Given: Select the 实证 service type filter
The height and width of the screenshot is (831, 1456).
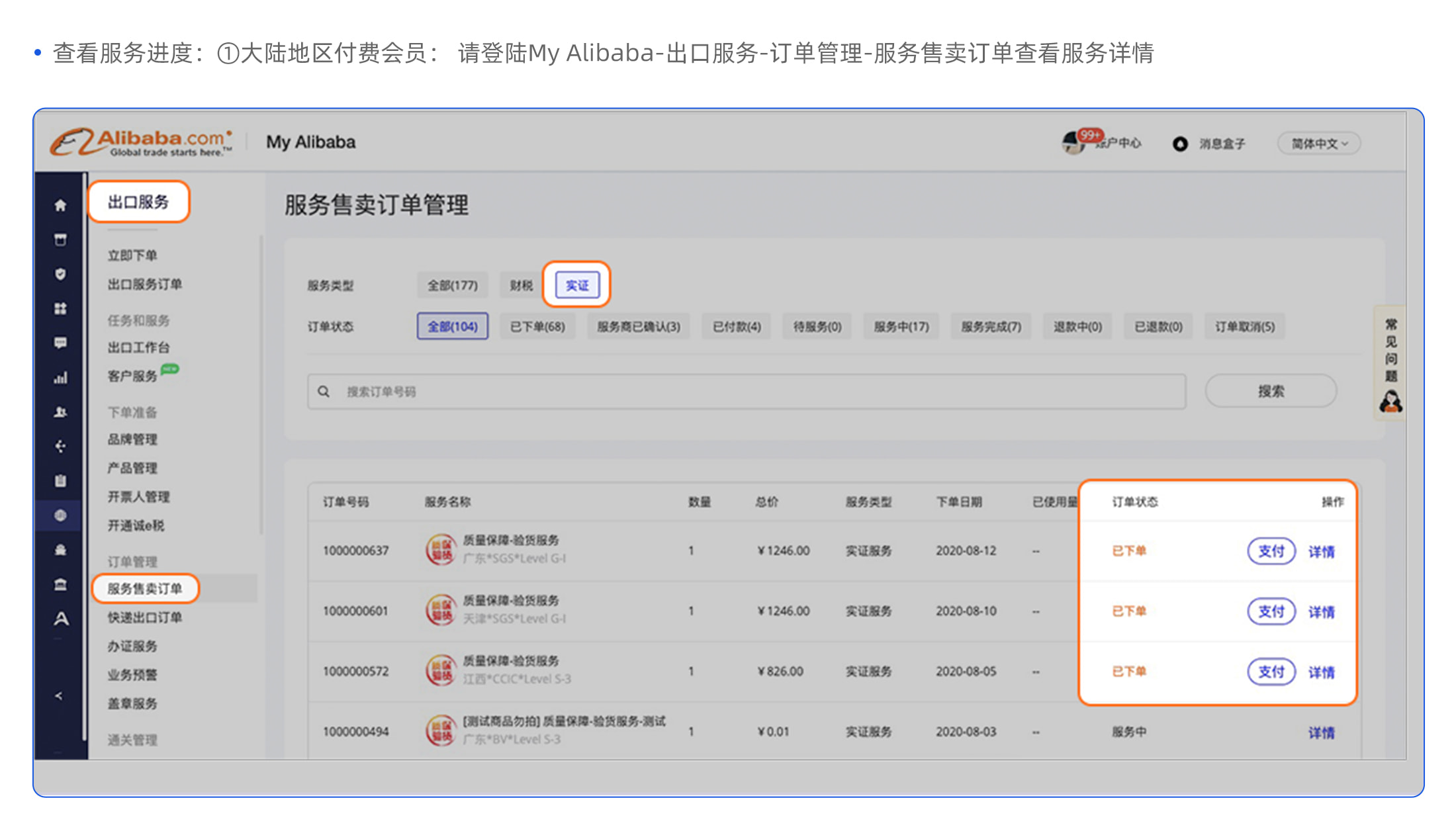Looking at the screenshot, I should pyautogui.click(x=576, y=285).
